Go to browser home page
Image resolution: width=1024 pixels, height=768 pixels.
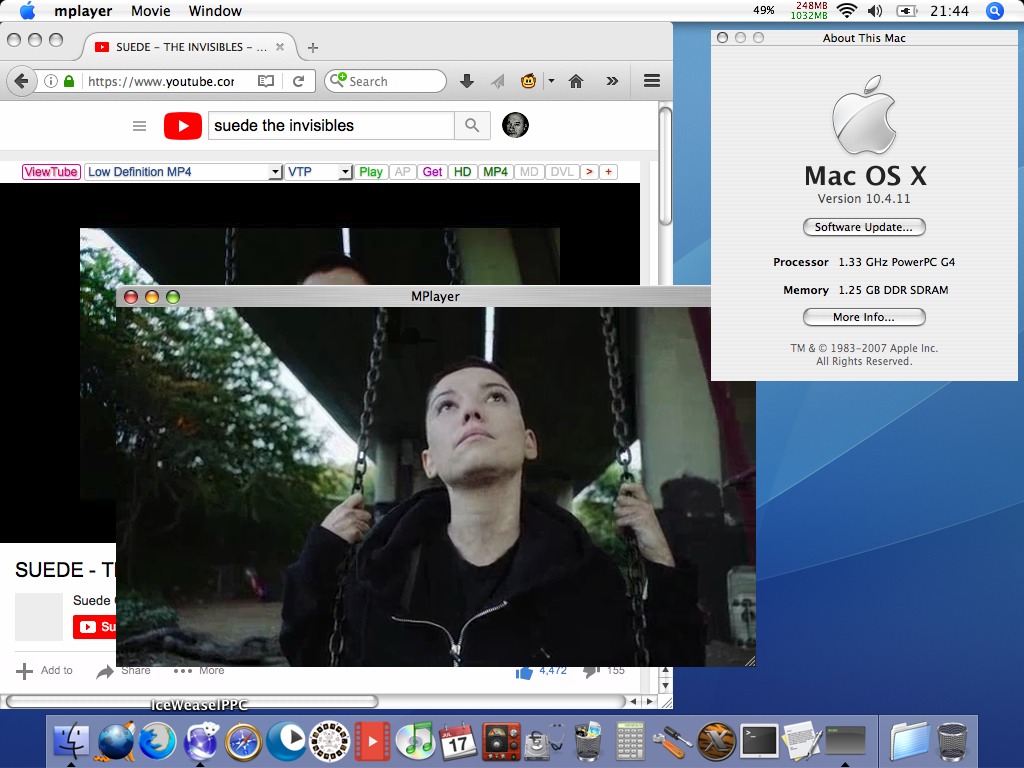[x=575, y=81]
